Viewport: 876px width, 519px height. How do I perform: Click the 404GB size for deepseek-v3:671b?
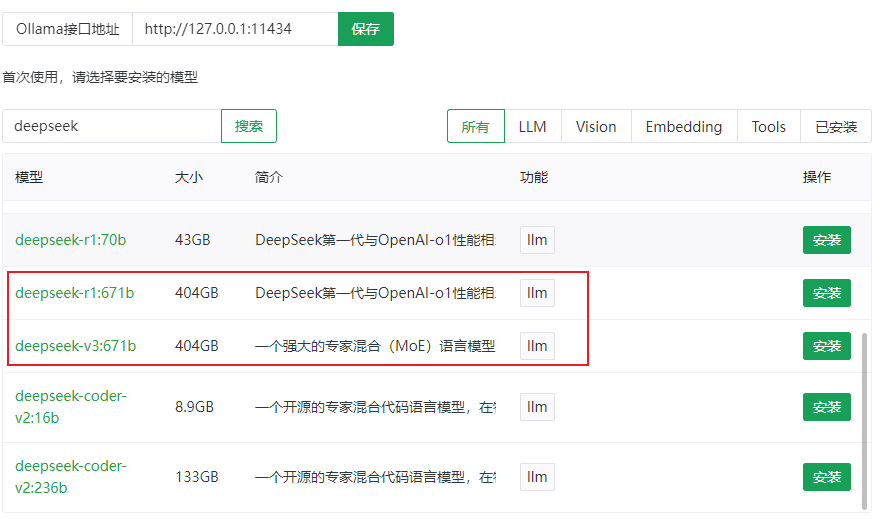point(197,346)
